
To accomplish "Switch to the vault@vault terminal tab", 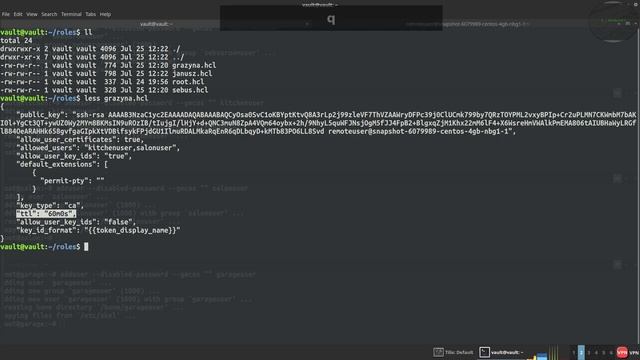I will (x=156, y=24).
